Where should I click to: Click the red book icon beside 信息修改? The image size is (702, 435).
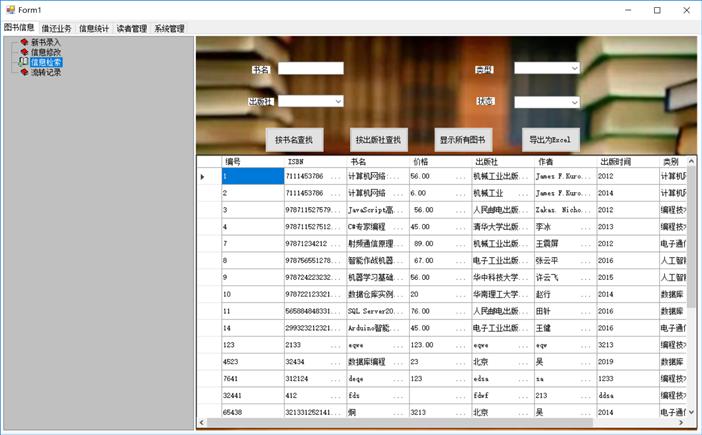[24, 52]
